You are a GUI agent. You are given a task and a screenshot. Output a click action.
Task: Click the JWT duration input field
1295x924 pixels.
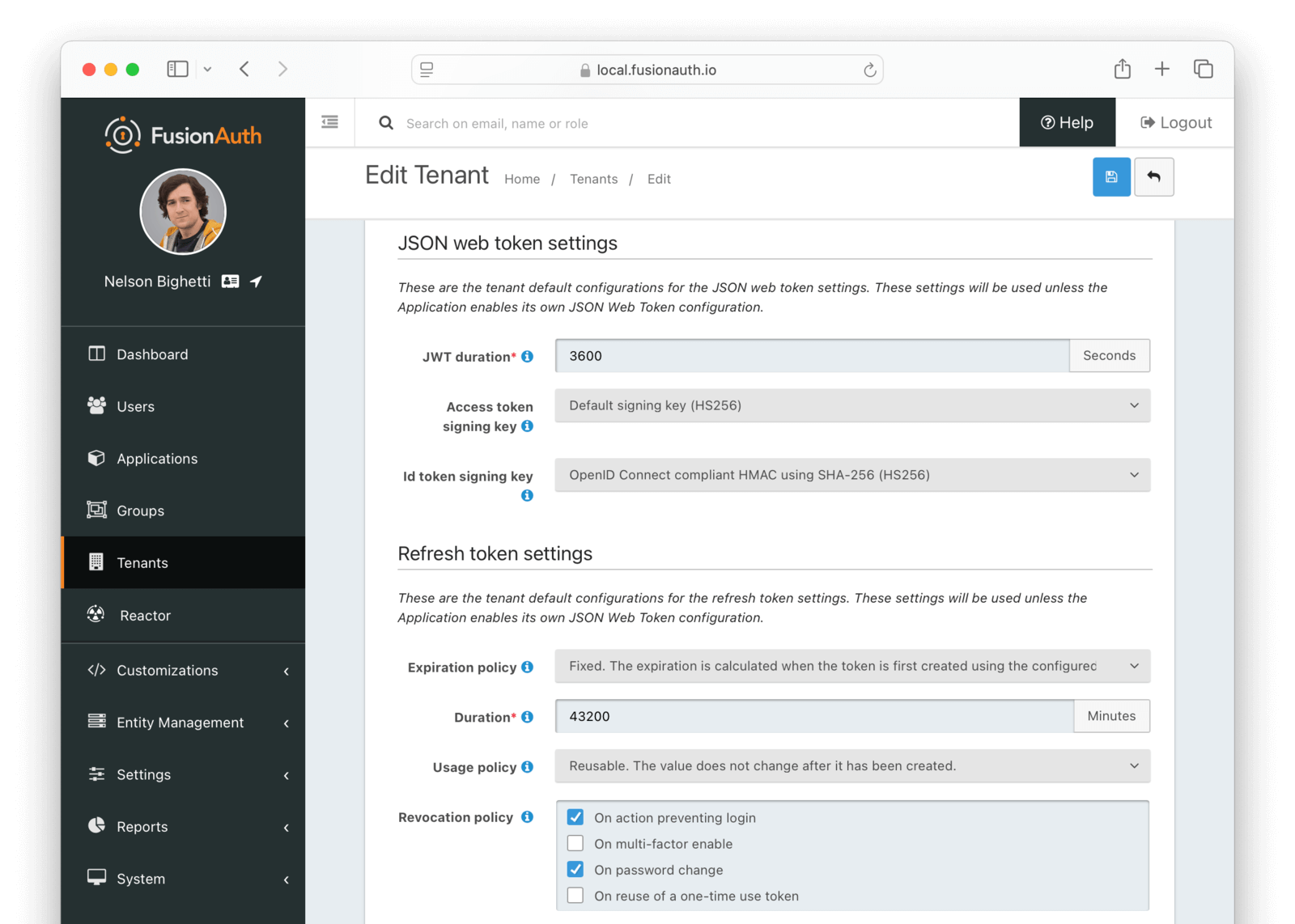pyautogui.click(x=809, y=355)
